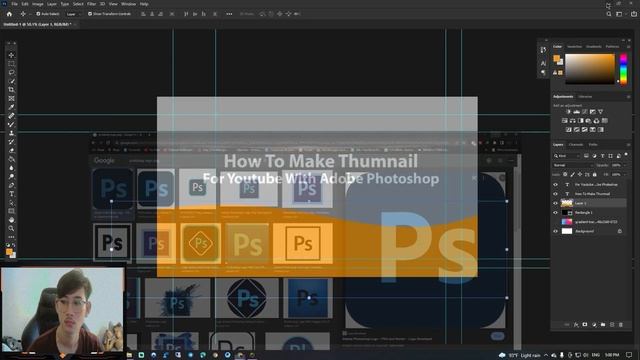Image resolution: width=640 pixels, height=360 pixels.
Task: Open the File menu
Action: (15, 4)
